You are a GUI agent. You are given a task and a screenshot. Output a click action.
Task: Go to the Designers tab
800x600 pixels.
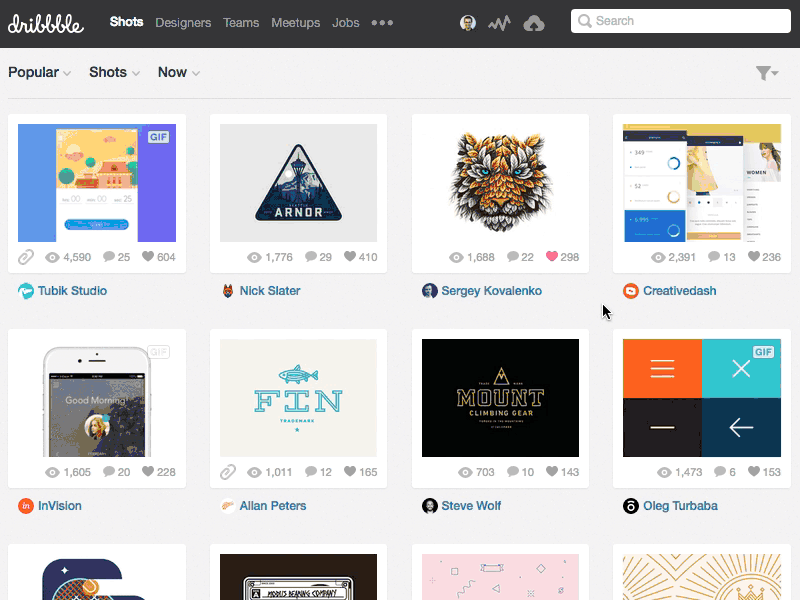point(183,22)
